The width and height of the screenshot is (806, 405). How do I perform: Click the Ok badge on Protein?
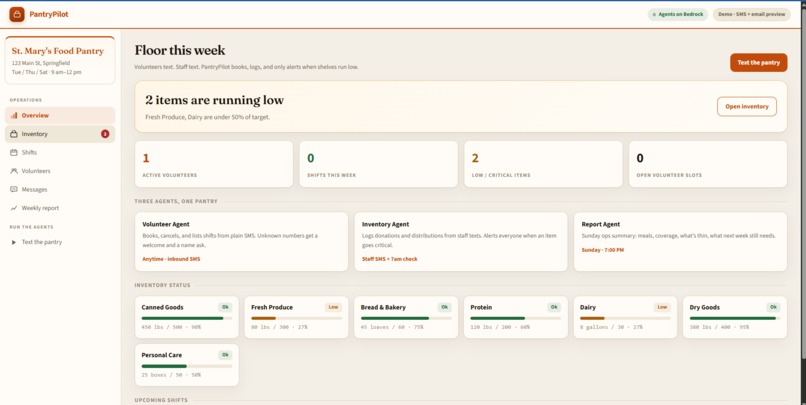point(554,307)
